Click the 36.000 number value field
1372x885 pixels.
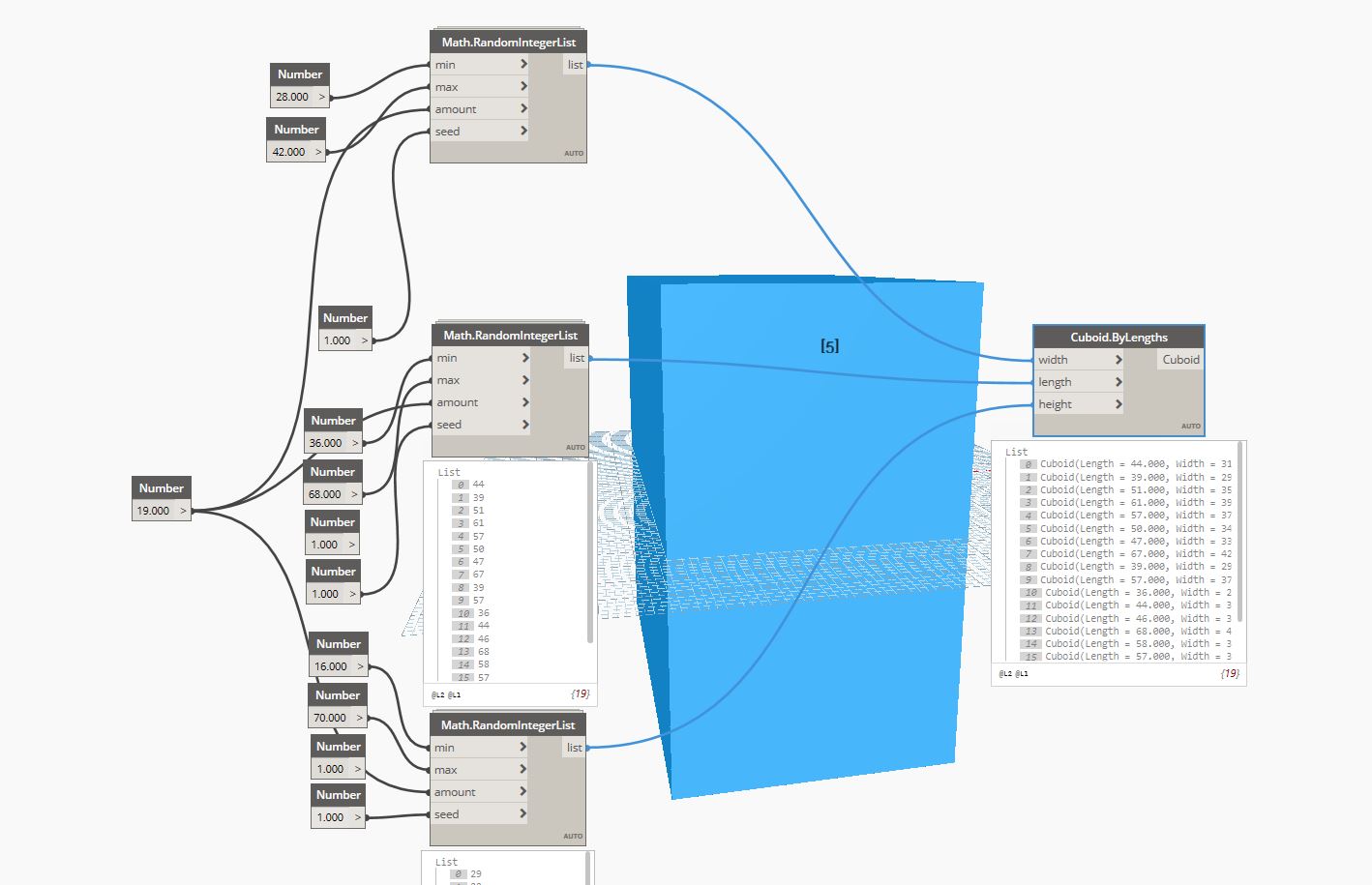click(325, 443)
